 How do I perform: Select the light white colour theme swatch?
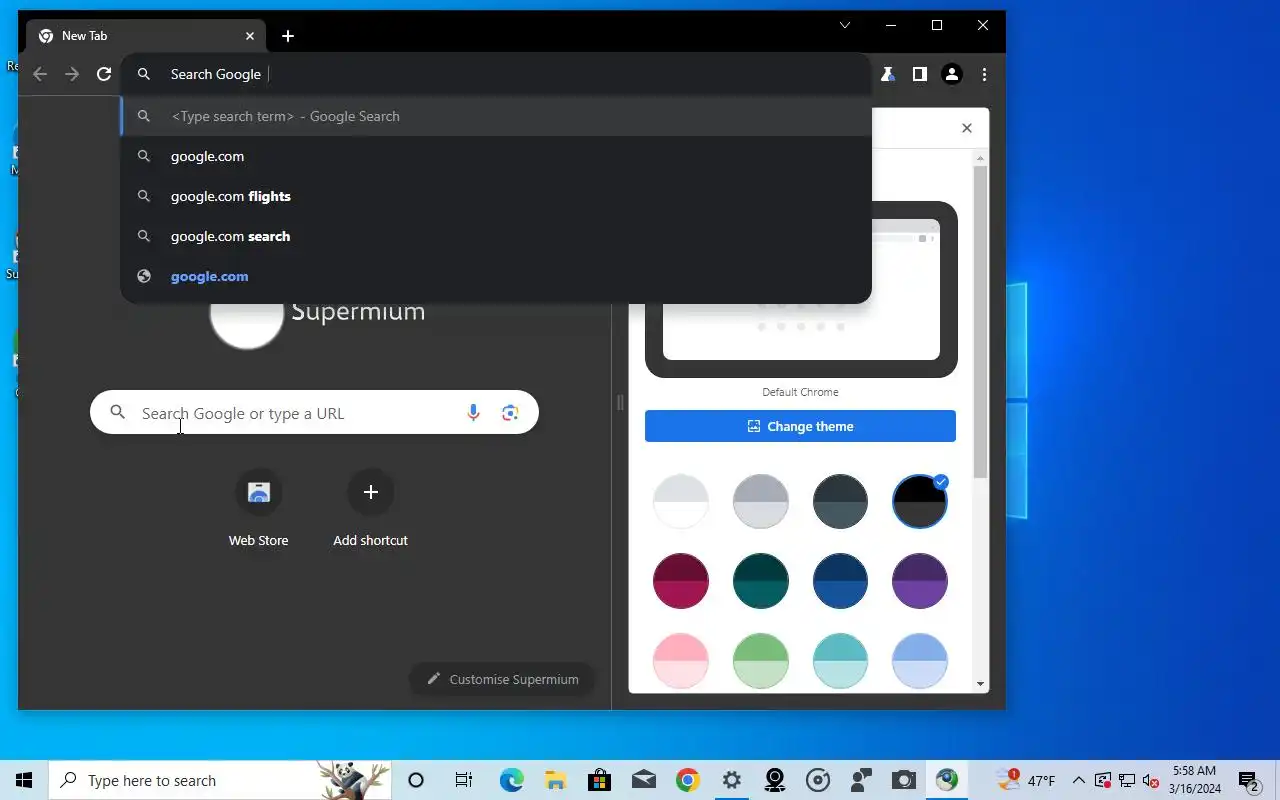(x=681, y=501)
